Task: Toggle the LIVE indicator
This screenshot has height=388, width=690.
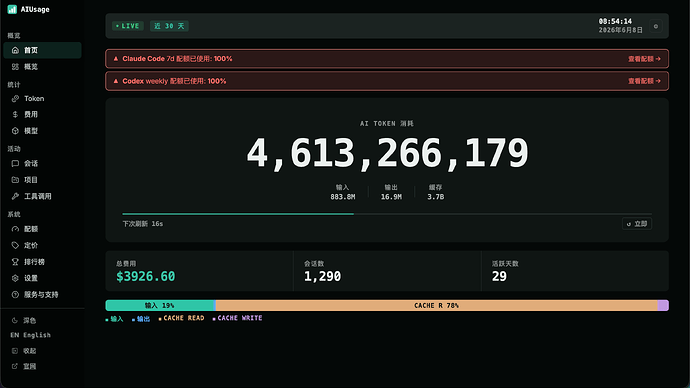Action: tap(128, 26)
